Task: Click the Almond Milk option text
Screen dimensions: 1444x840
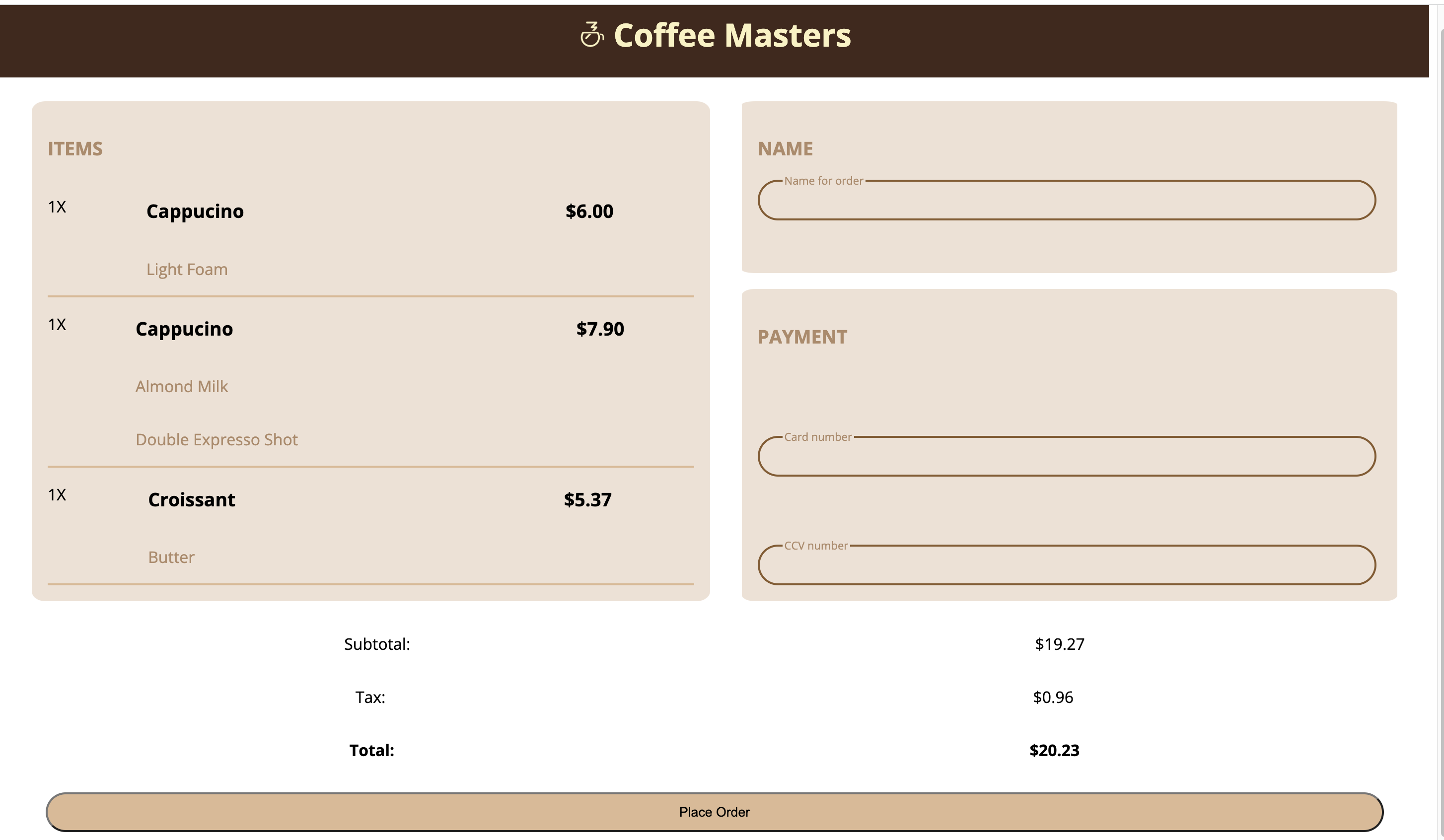Action: [x=182, y=387]
